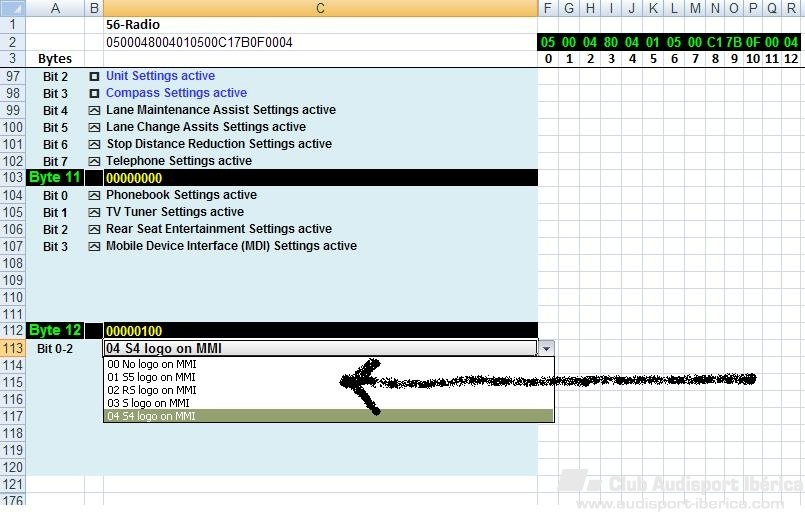Select the '56-Radio' title cell

pyautogui.click(x=133, y=25)
